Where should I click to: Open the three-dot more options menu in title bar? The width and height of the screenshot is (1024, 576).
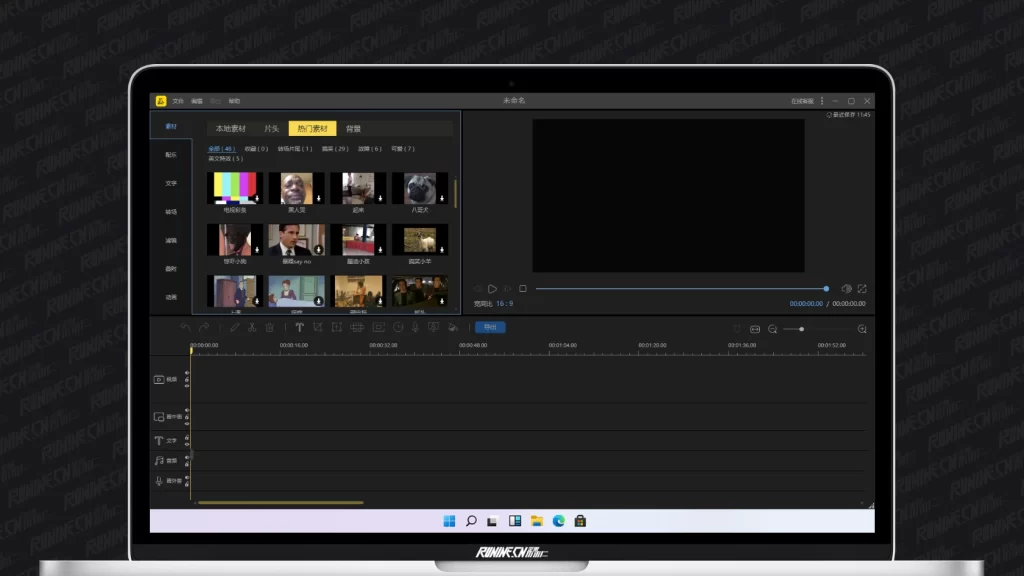[822, 101]
